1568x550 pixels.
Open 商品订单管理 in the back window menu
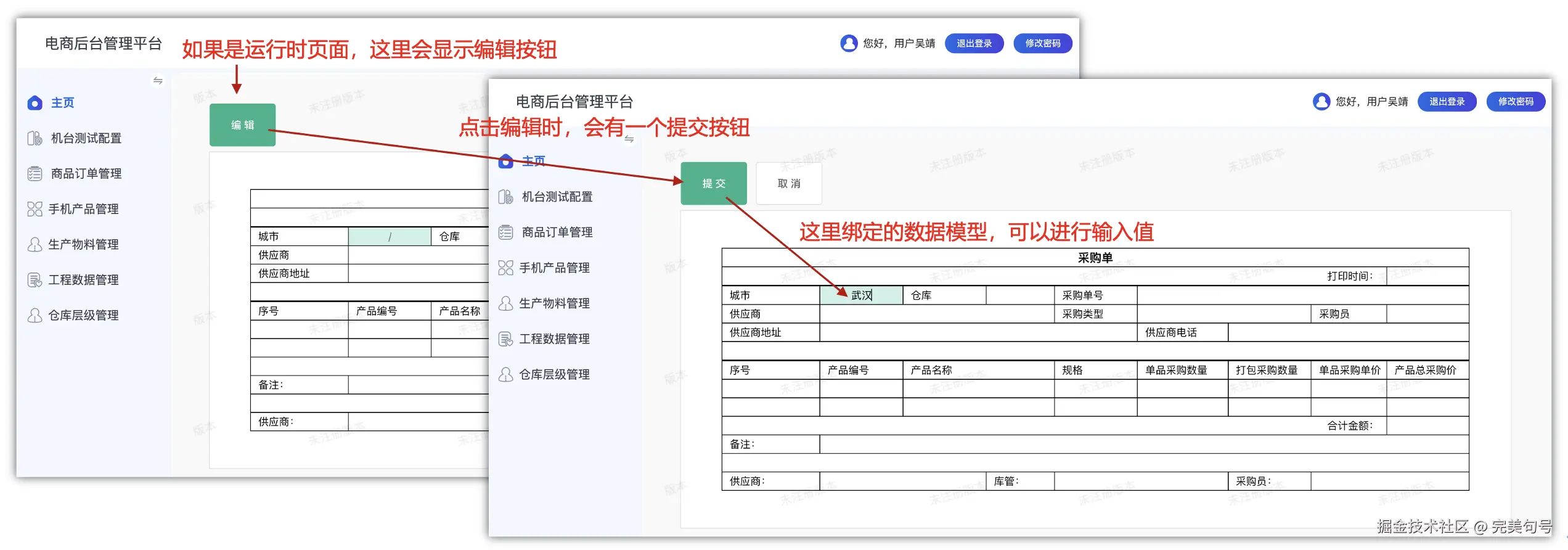click(86, 173)
